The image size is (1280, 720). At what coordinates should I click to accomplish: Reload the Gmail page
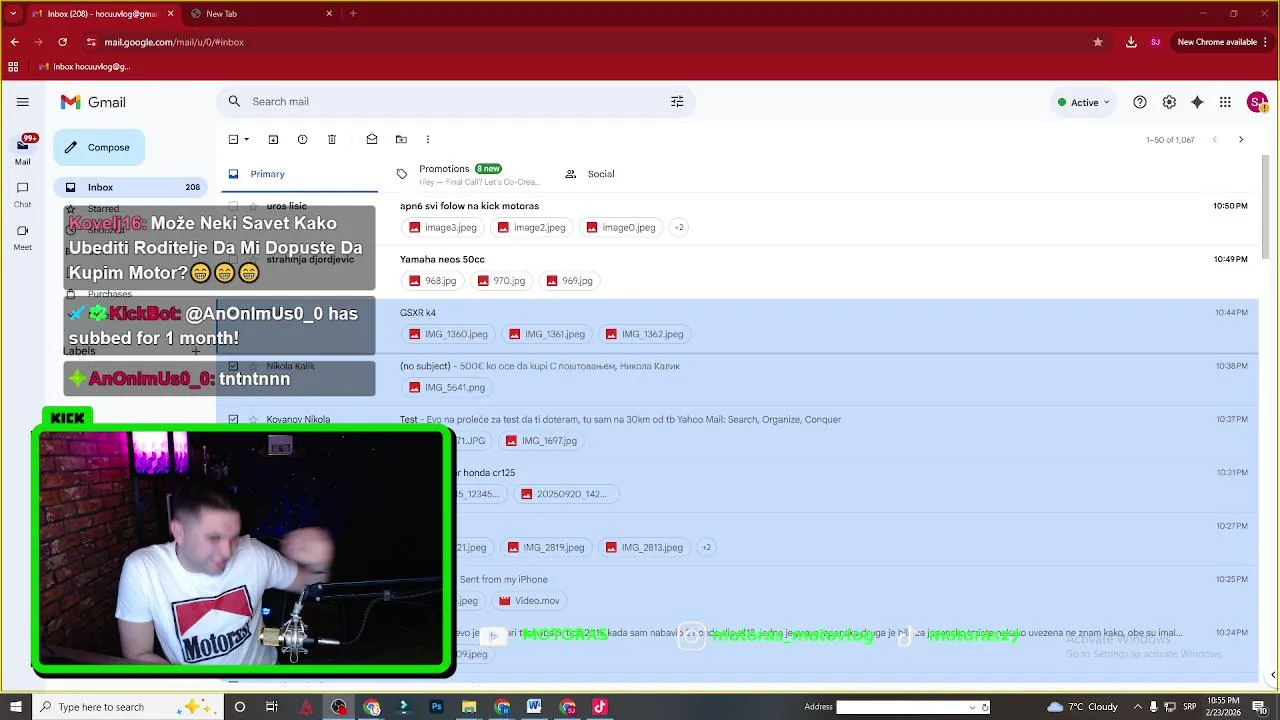pyautogui.click(x=63, y=42)
